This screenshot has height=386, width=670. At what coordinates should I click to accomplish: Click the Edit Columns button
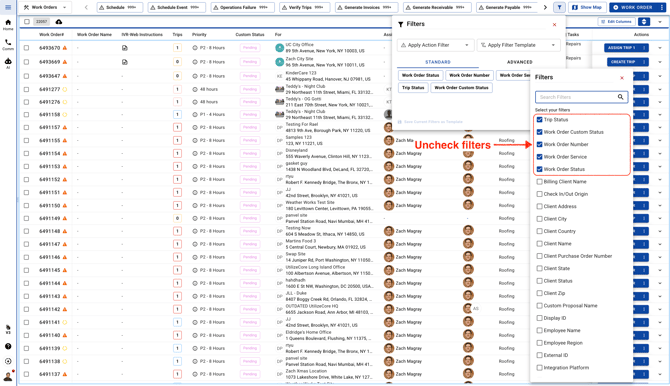617,21
